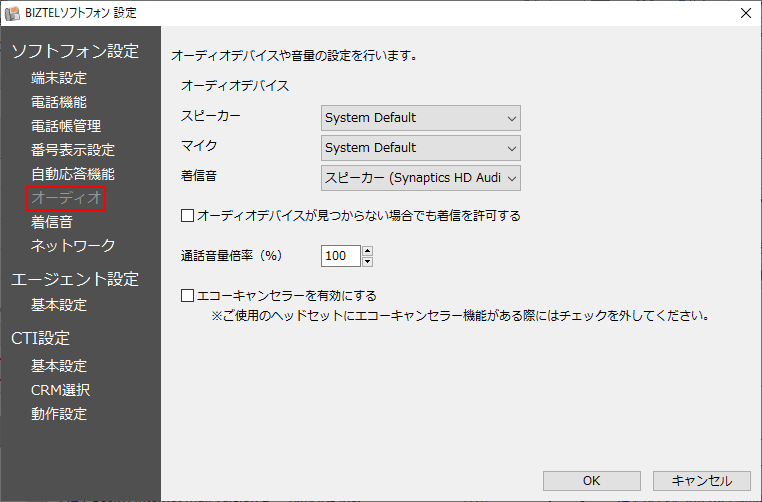The width and height of the screenshot is (762, 502).
Task: Select CRM選択 under CTI設定
Action: (x=60, y=390)
